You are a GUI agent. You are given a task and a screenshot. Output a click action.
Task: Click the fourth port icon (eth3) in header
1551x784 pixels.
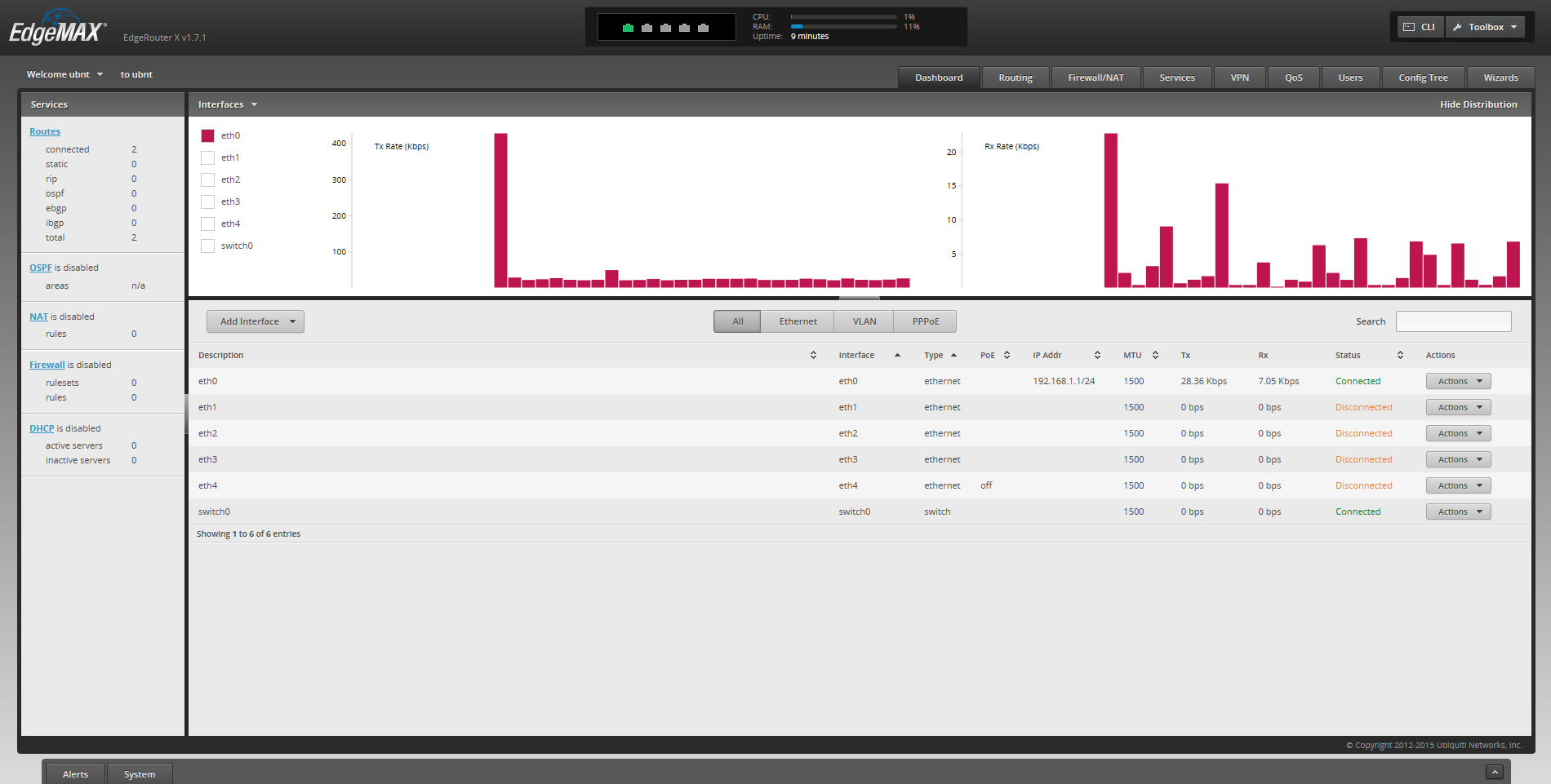click(x=684, y=28)
